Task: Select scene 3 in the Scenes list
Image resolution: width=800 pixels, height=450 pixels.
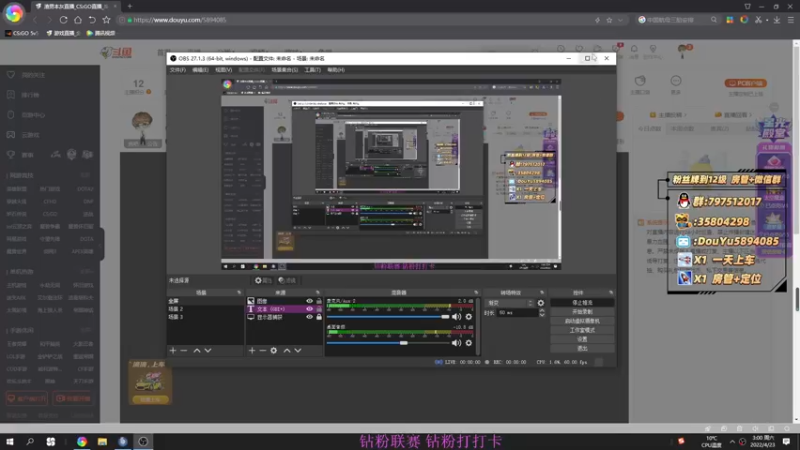Action: (x=205, y=317)
